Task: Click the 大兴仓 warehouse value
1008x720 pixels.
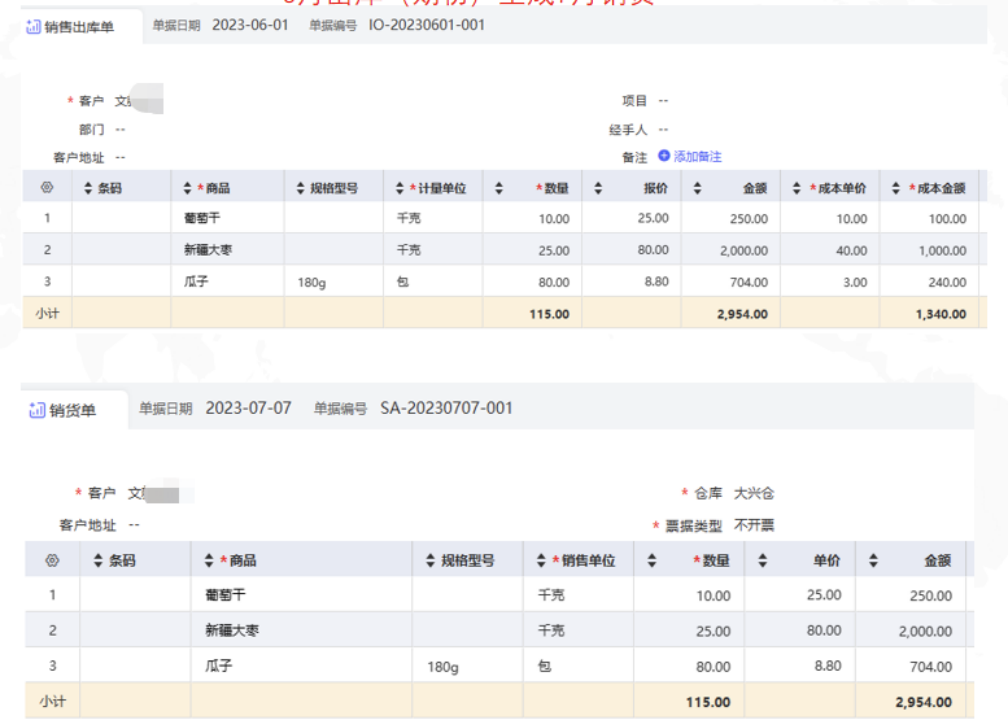Action: coord(754,494)
